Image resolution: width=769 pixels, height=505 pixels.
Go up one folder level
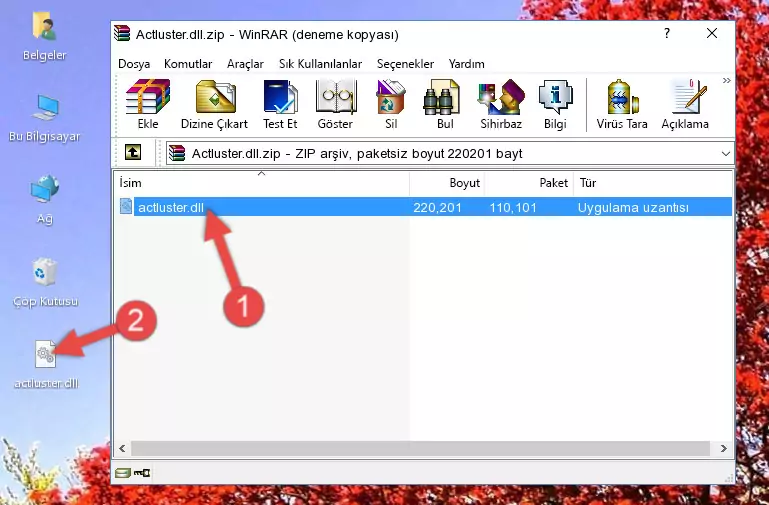click(133, 152)
